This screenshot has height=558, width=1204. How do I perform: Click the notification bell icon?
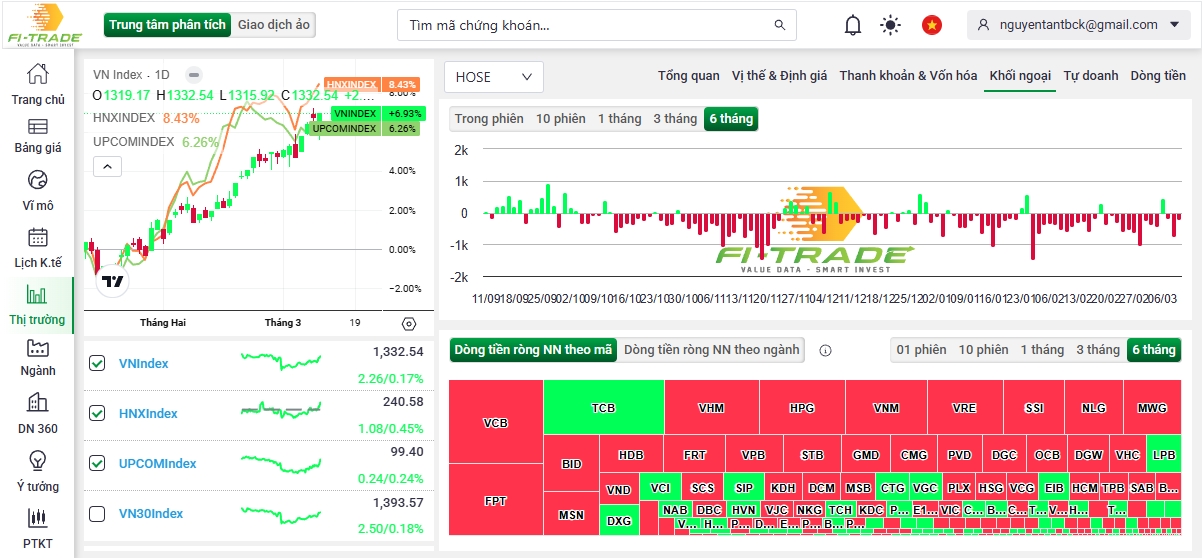point(852,25)
